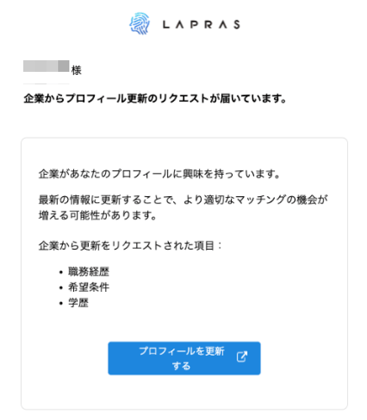
Task: Click the blurred recipient name
Action: (46, 66)
